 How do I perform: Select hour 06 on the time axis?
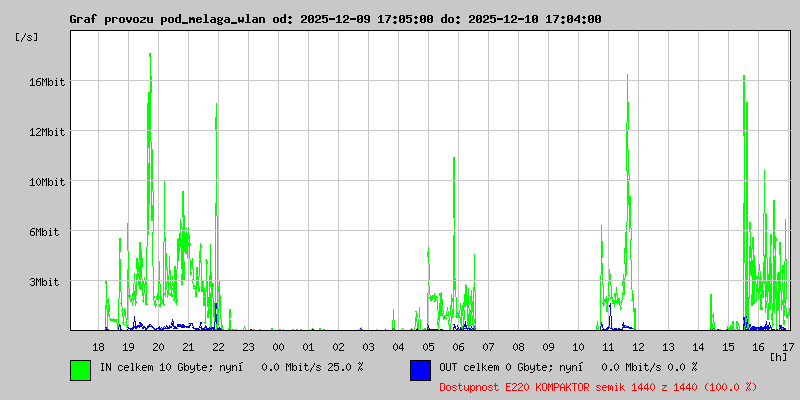pos(458,346)
